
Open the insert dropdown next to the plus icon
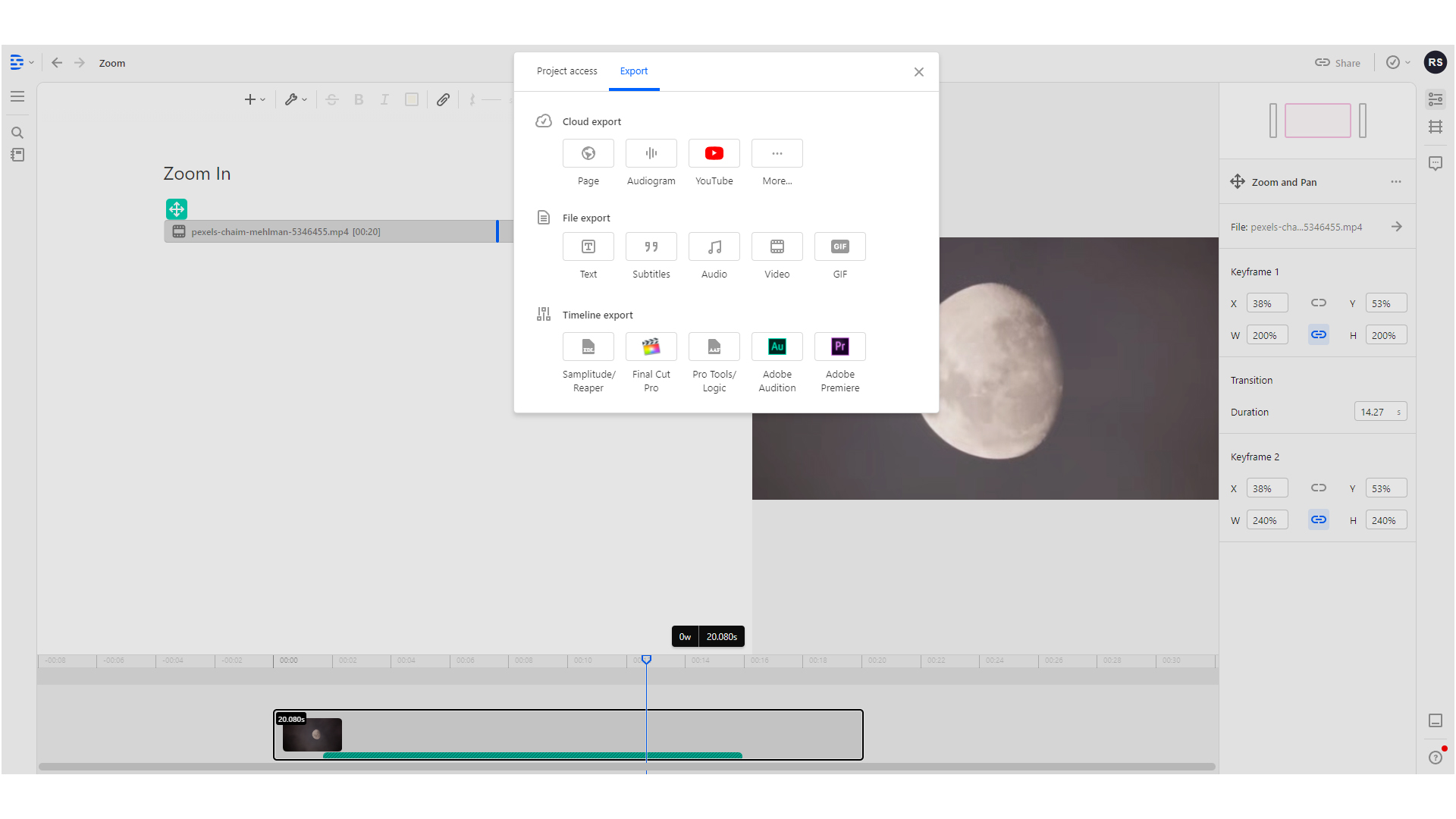pos(263,99)
